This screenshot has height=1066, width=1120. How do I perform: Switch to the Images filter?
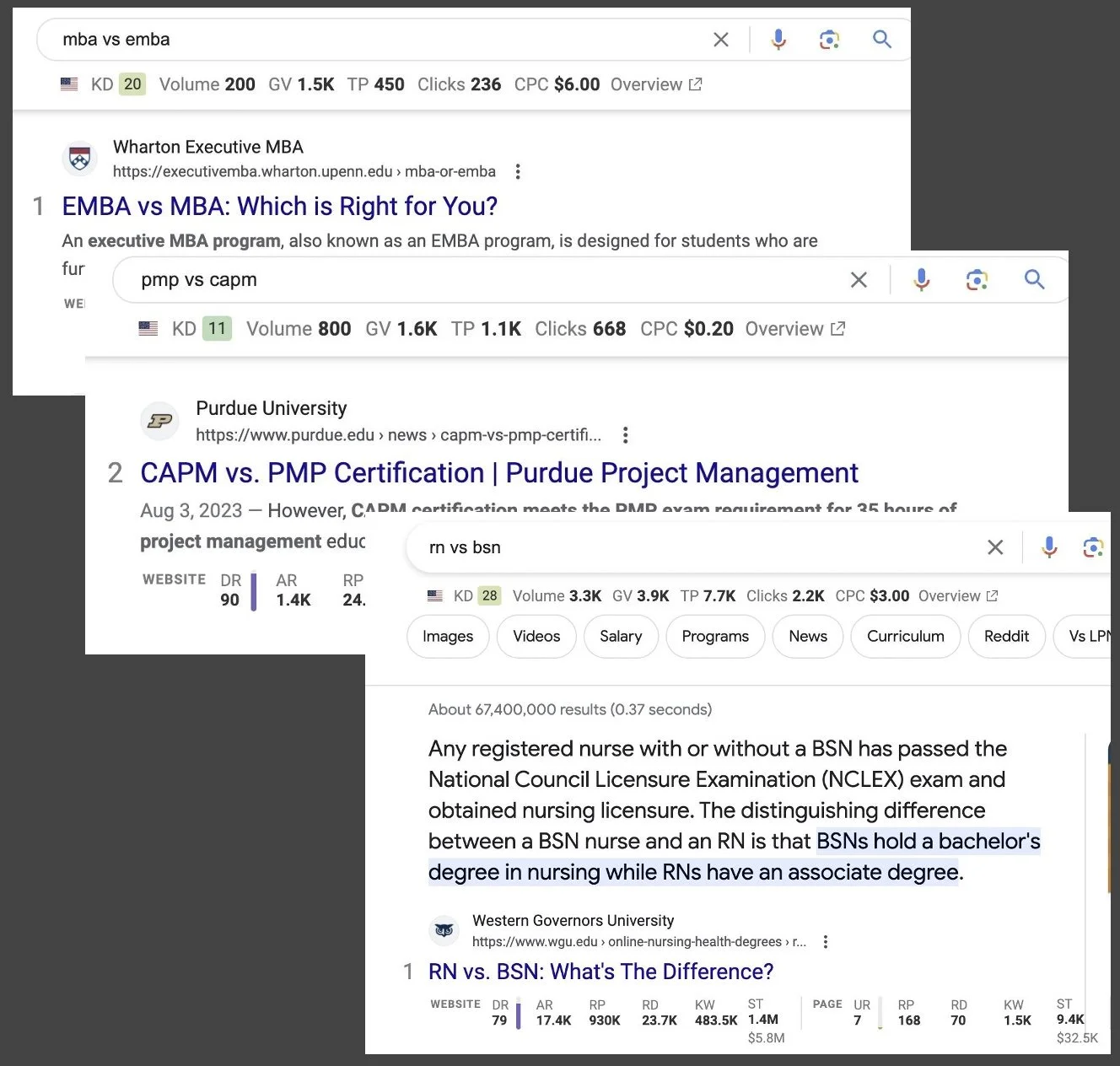pyautogui.click(x=448, y=637)
